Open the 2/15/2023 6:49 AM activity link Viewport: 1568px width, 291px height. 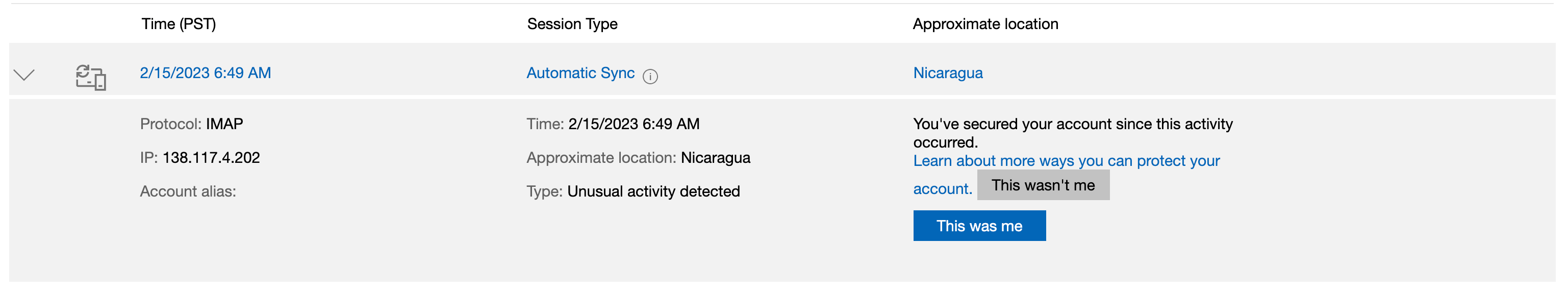click(x=205, y=73)
